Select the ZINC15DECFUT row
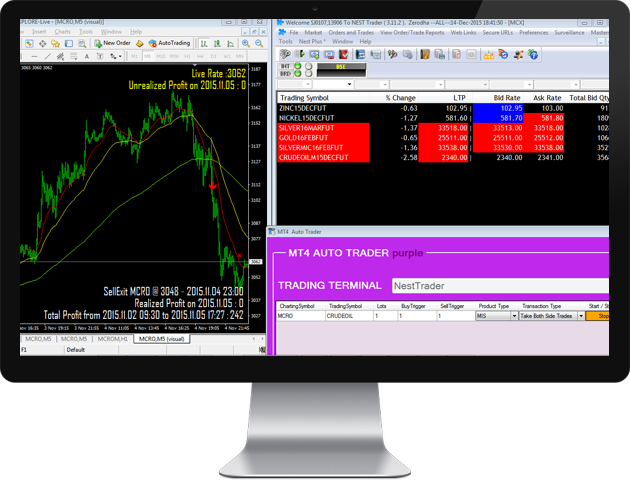630x480 pixels. [x=443, y=108]
